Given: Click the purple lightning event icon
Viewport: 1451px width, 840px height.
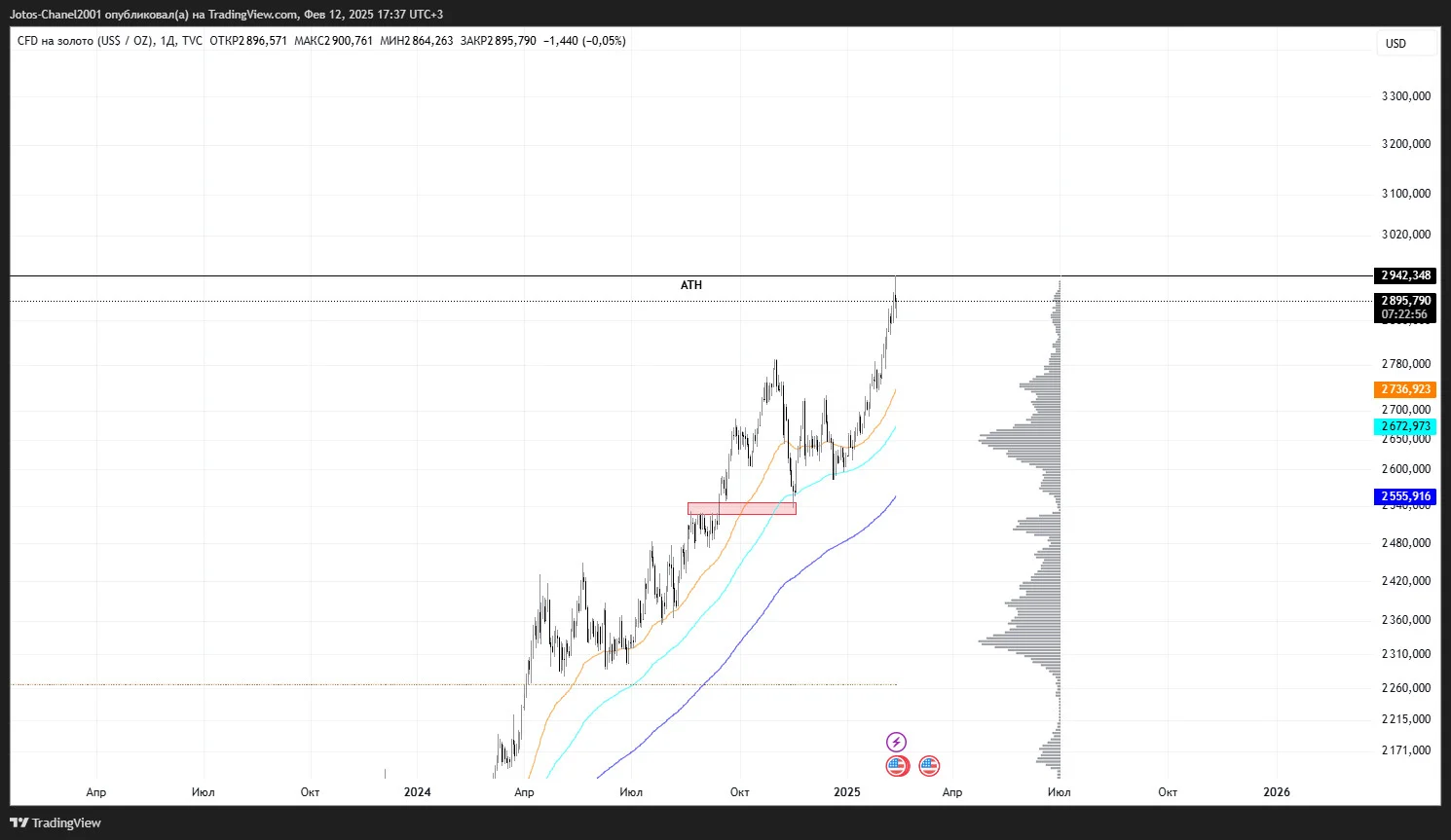Looking at the screenshot, I should (x=896, y=743).
